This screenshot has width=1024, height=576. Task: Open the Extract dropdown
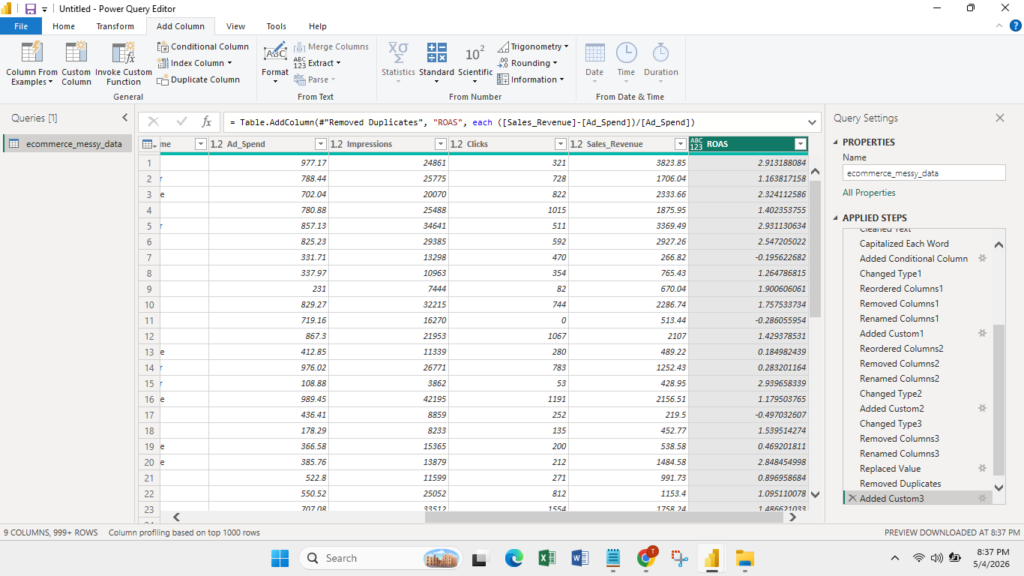(317, 63)
